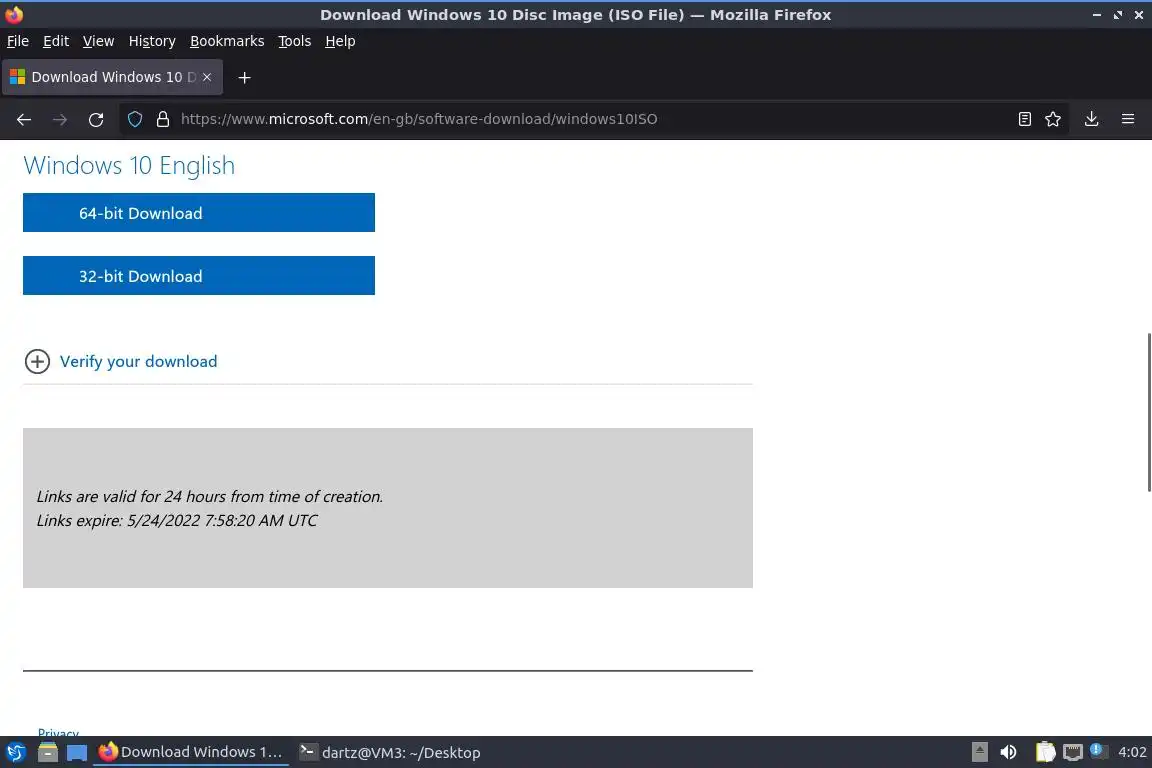The image size is (1152, 768).
Task: Close the Download Windows 10 tab
Action: coord(207,77)
